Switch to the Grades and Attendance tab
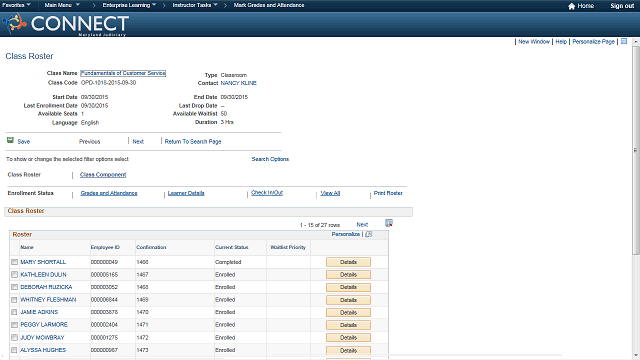The width and height of the screenshot is (640, 360). tap(109, 193)
